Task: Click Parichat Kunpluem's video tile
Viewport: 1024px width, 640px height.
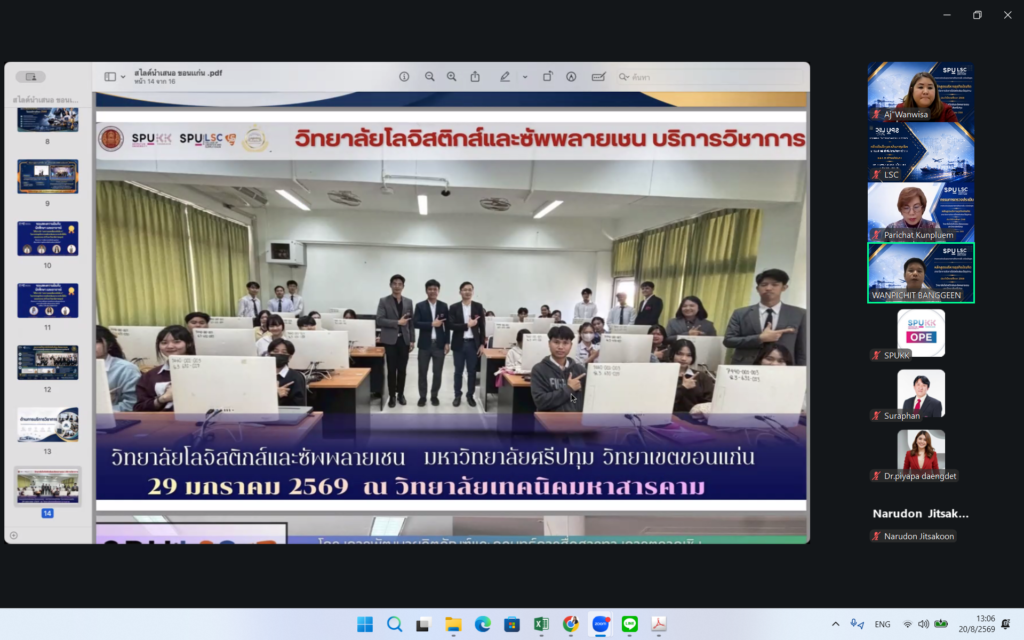Action: (x=921, y=212)
